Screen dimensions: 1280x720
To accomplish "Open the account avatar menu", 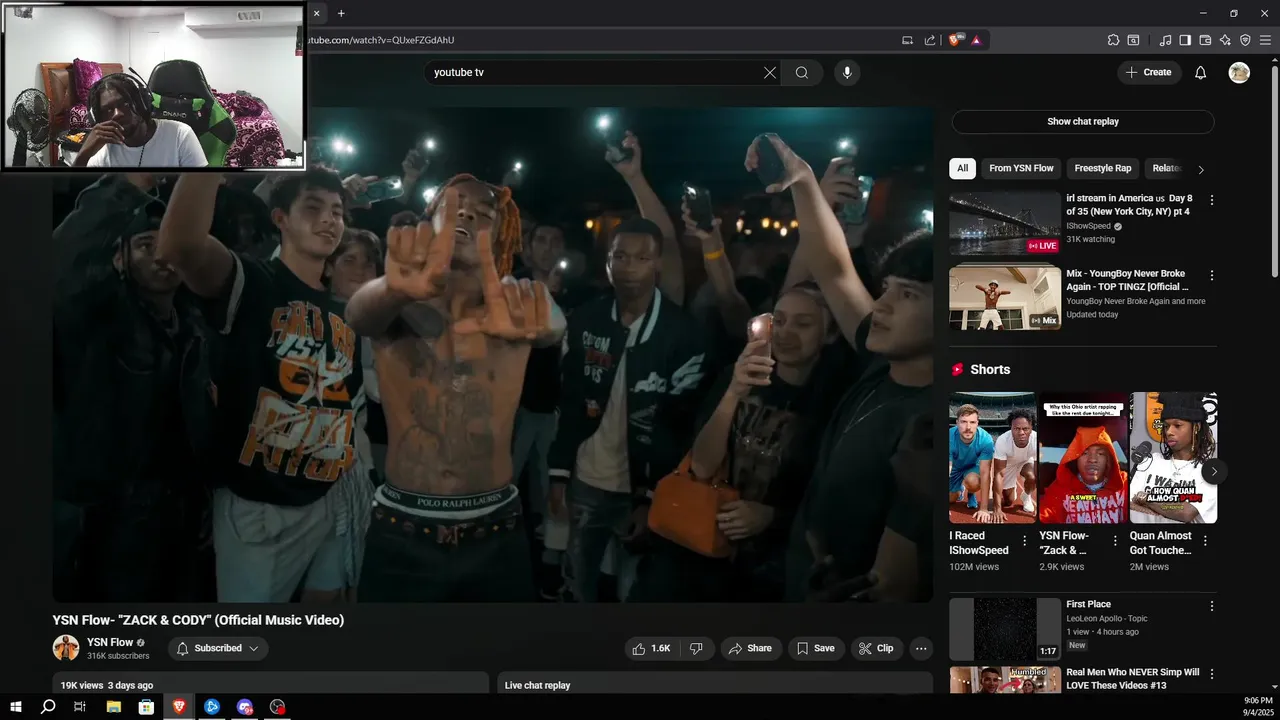I will pyautogui.click(x=1239, y=72).
